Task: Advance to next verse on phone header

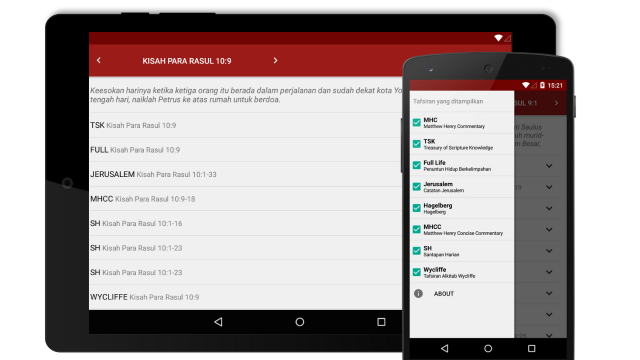Action: click(x=556, y=103)
